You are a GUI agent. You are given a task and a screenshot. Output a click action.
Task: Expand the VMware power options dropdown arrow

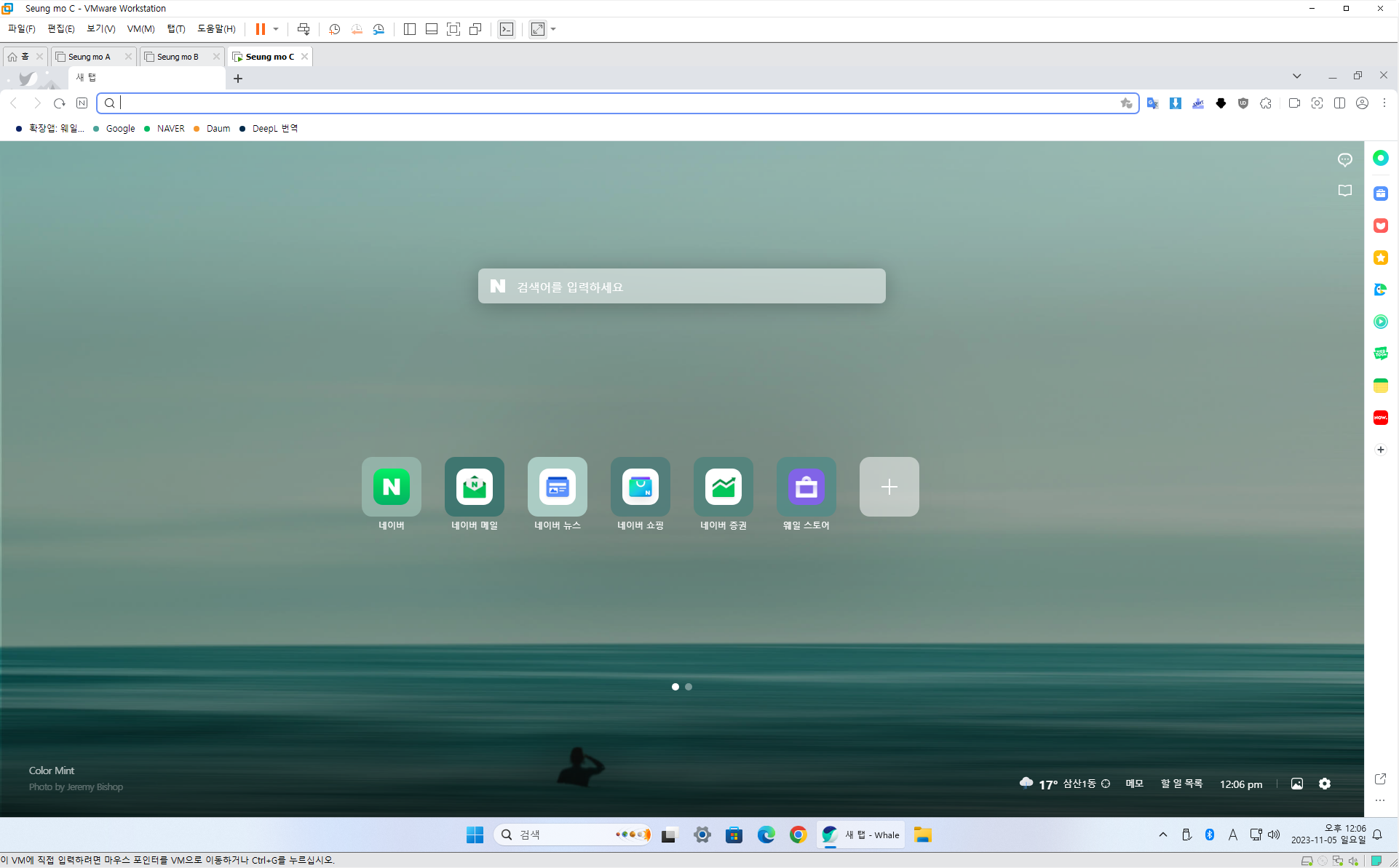[276, 29]
